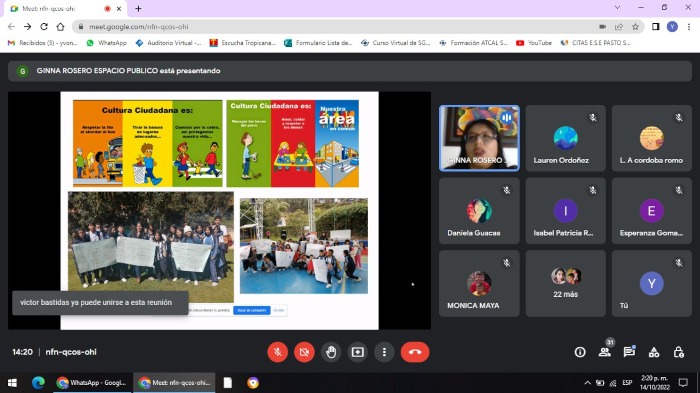Image resolution: width=700 pixels, height=393 pixels.
Task: Expand tab search chevron in title bar
Action: [x=617, y=8]
